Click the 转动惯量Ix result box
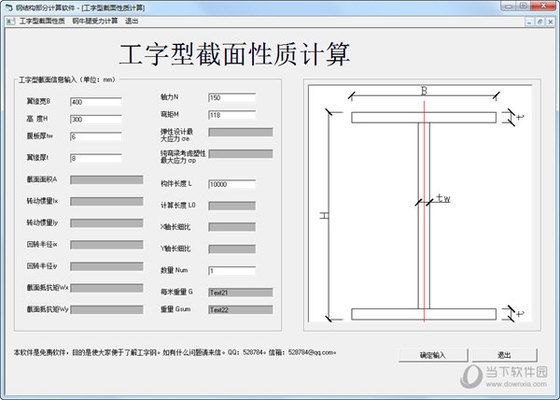This screenshot has width=560, height=400. point(107,201)
